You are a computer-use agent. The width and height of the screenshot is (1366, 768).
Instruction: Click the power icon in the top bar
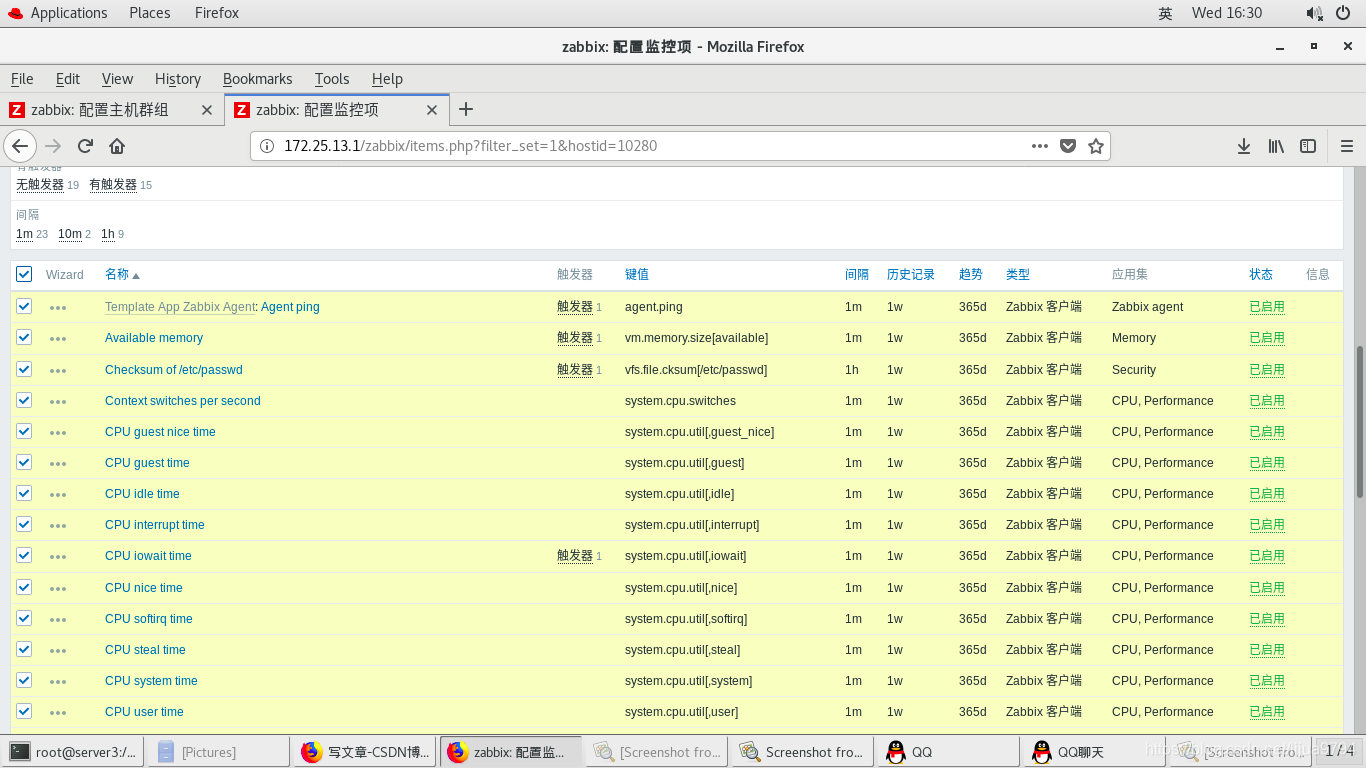pyautogui.click(x=1342, y=13)
